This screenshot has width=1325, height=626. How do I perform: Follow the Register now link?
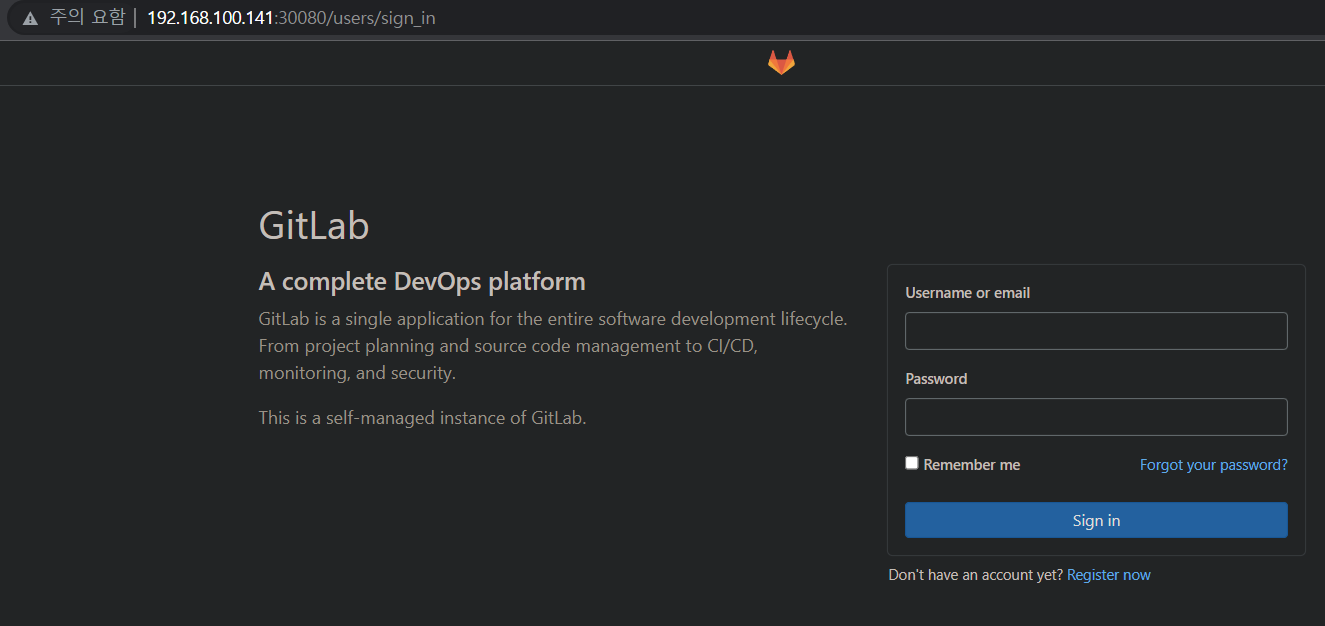tap(1108, 575)
